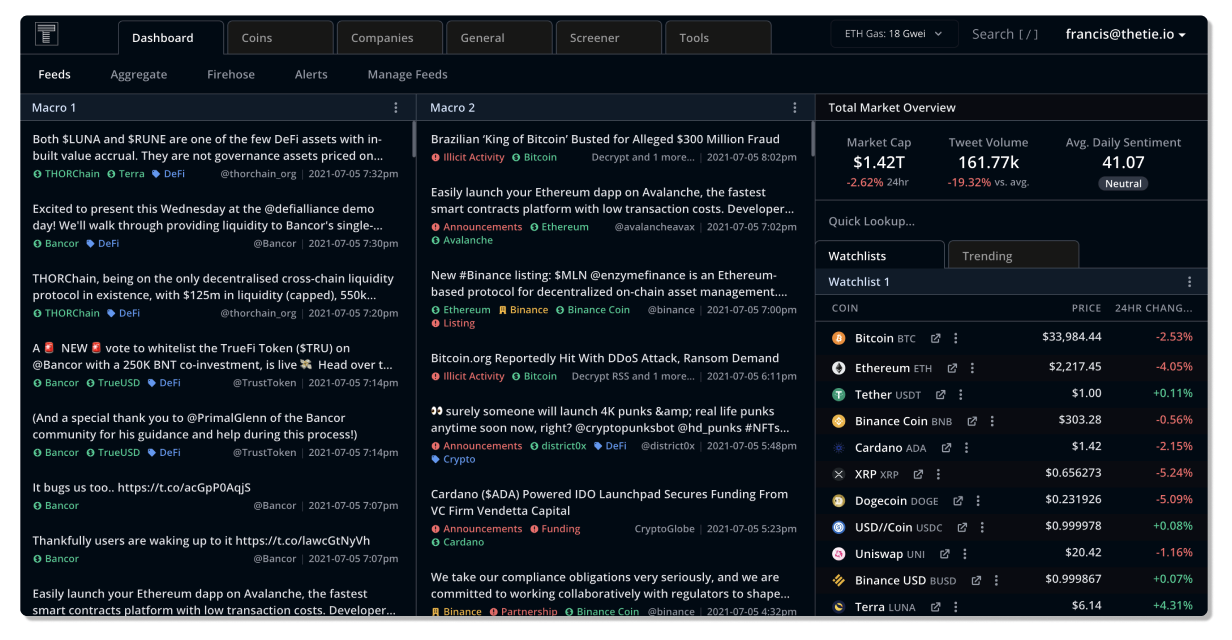The image size is (1232, 640).
Task: Open 'Brazilian King of Bitcoin' article
Action: pyautogui.click(x=605, y=139)
